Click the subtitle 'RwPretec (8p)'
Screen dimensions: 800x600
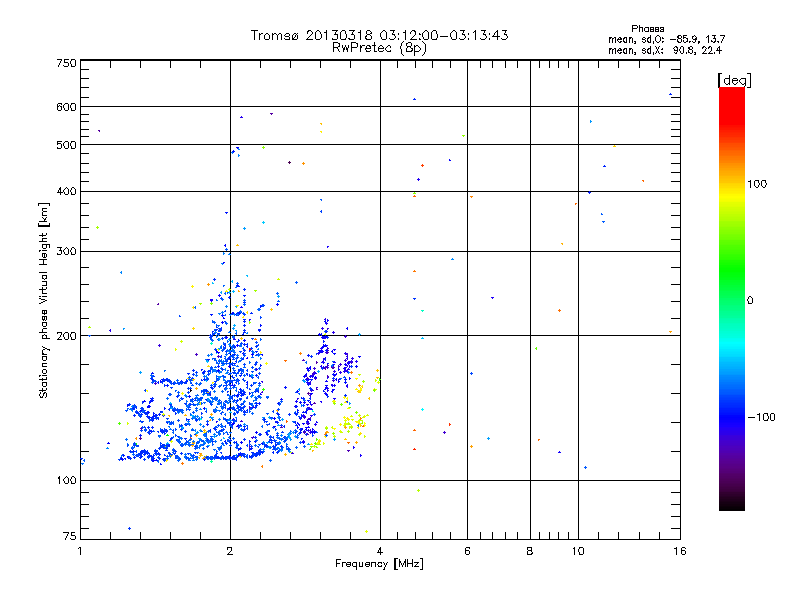pyautogui.click(x=379, y=48)
